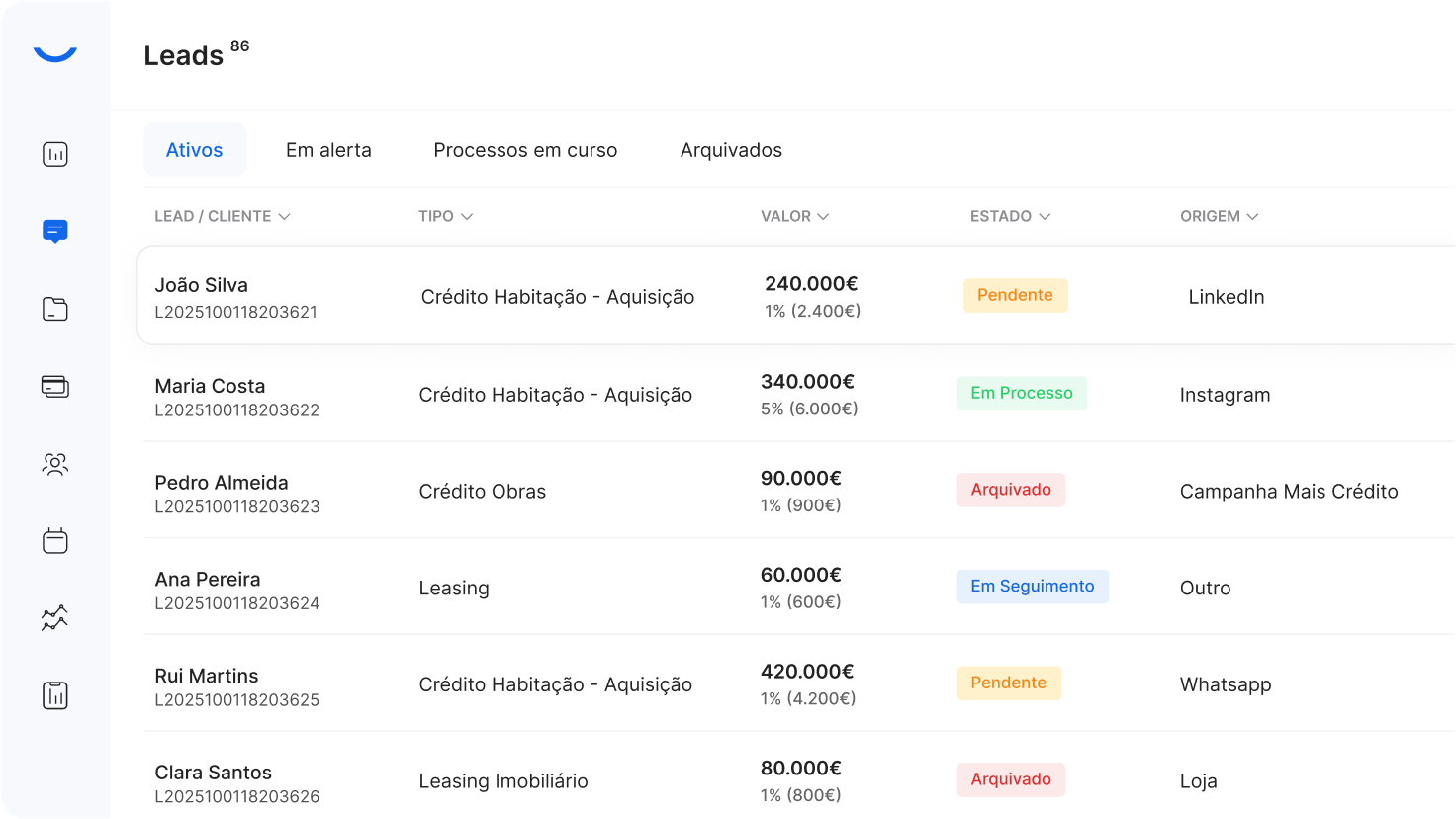Expand the LEAD / CLIENTE column chevron
The image size is (1456, 819).
click(286, 216)
